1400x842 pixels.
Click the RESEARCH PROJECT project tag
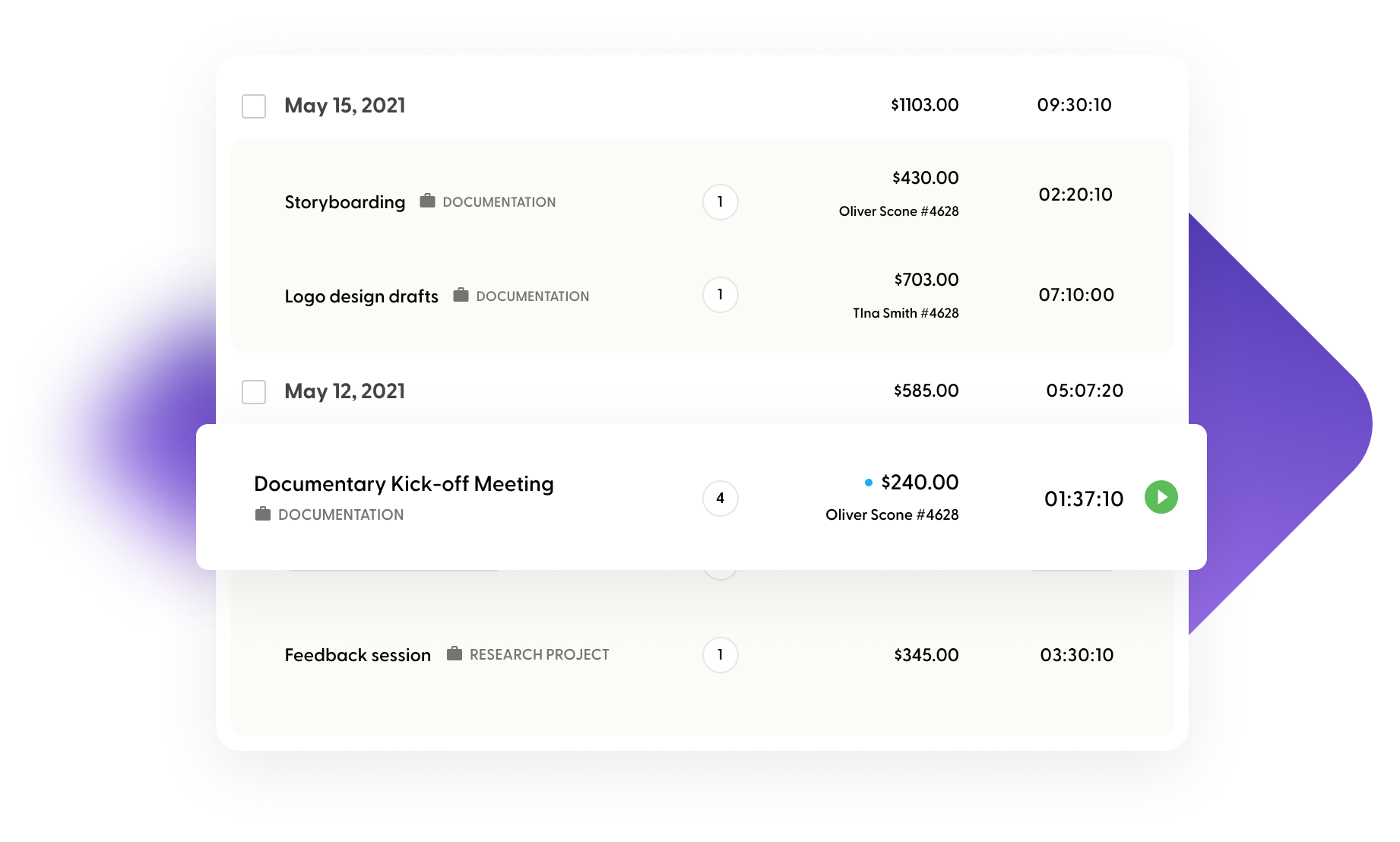(539, 654)
